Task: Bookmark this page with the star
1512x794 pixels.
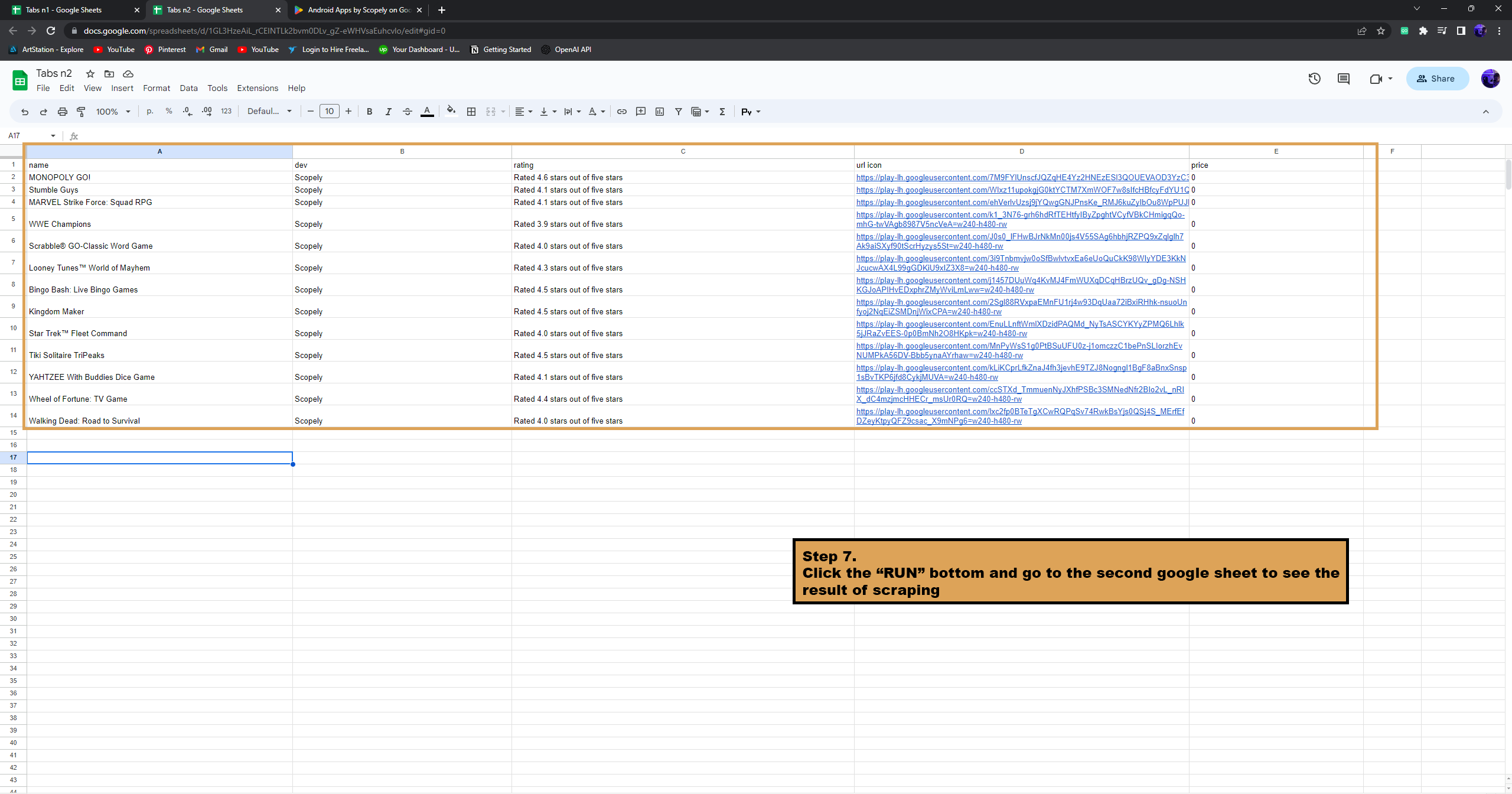Action: click(x=1381, y=31)
